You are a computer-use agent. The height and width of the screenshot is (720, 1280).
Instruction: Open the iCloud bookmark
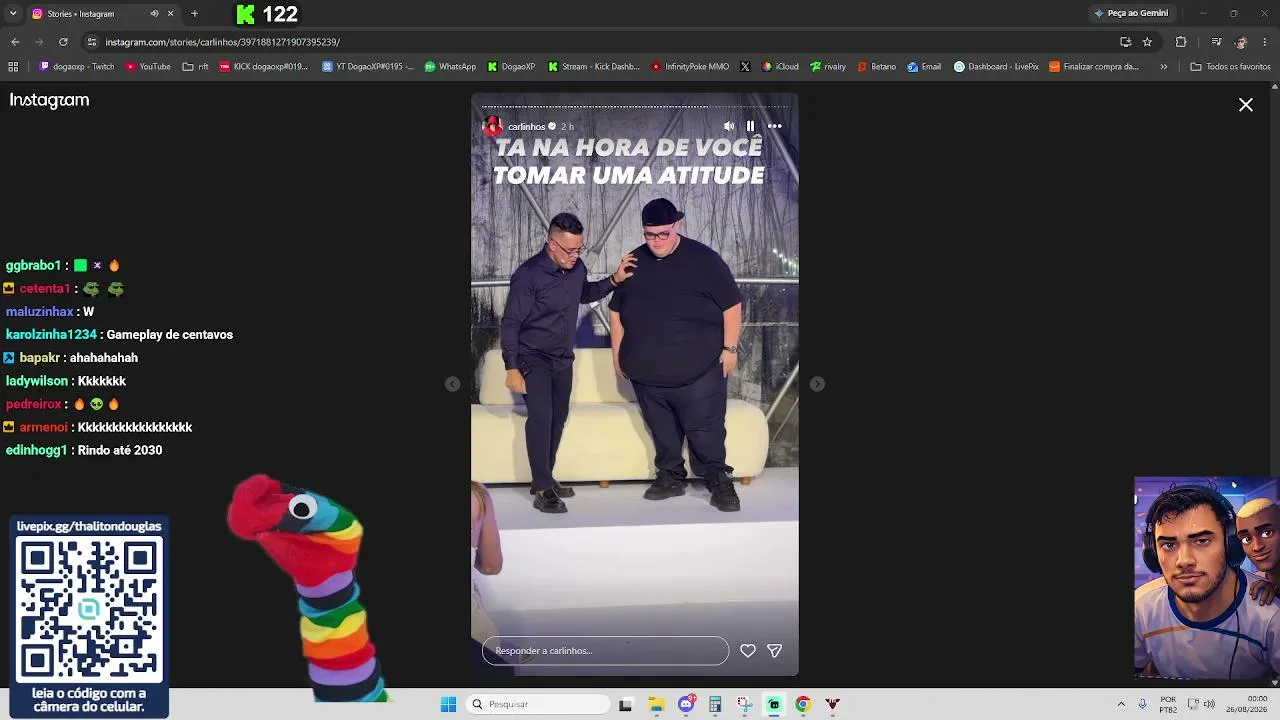pos(780,67)
